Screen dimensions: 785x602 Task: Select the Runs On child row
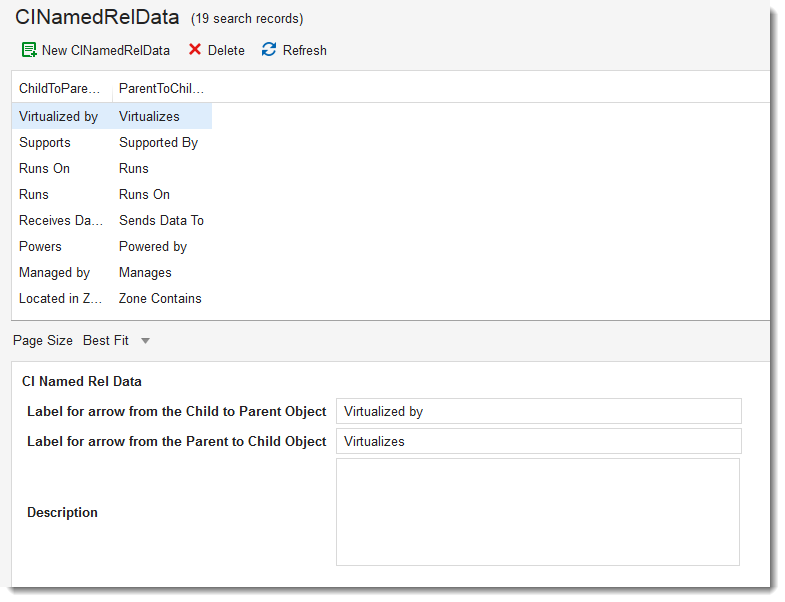pyautogui.click(x=112, y=169)
